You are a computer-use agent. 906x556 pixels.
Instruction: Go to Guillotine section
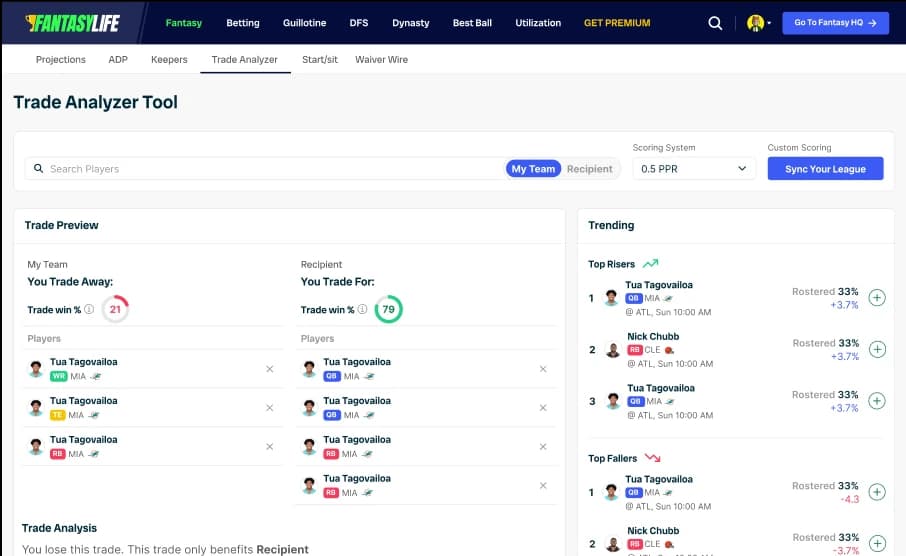coord(305,23)
